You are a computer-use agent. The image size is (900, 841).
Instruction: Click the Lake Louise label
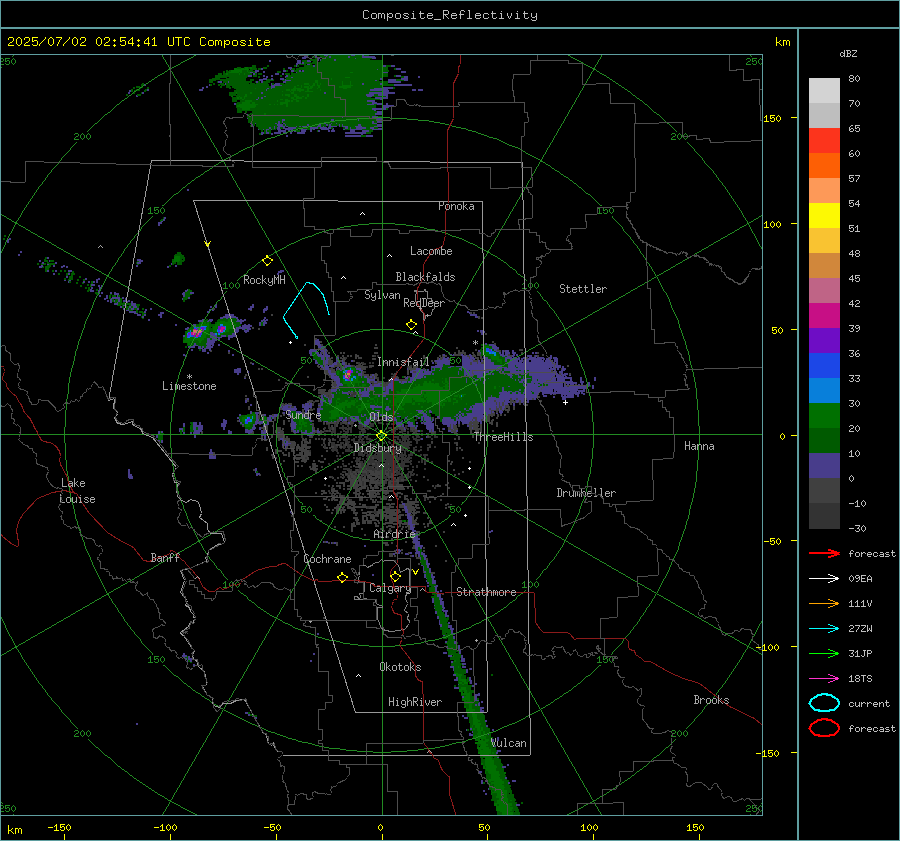(77, 491)
